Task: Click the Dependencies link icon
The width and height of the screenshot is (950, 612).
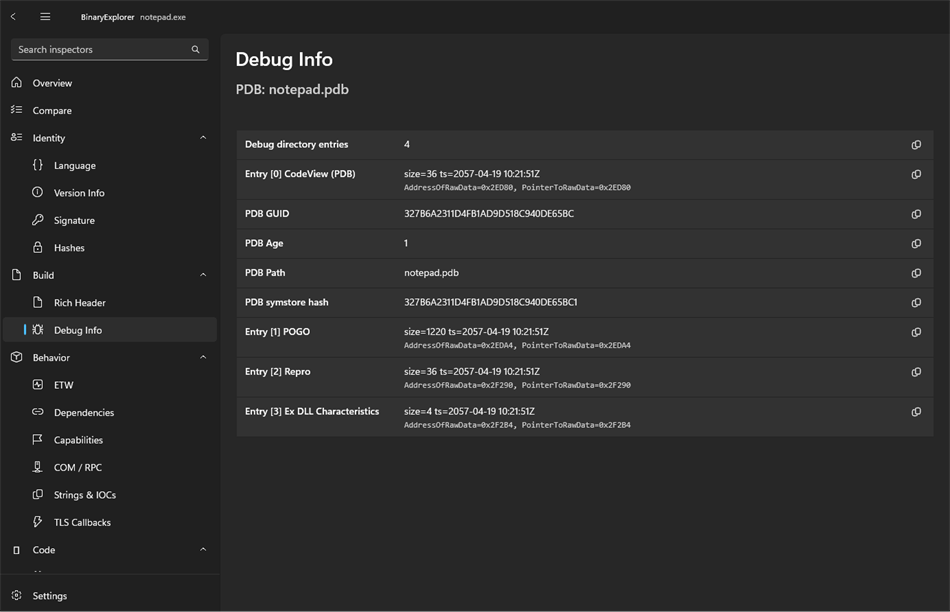Action: point(38,412)
